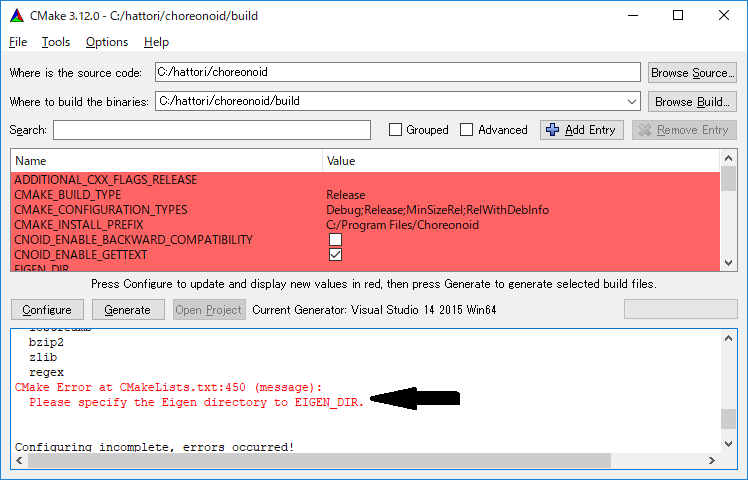Click the Name column header

point(166,160)
